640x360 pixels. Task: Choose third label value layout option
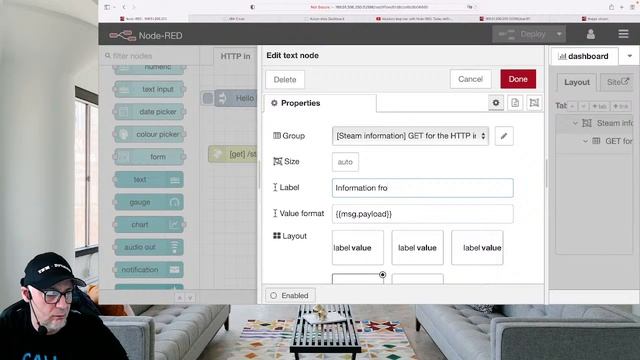point(477,248)
